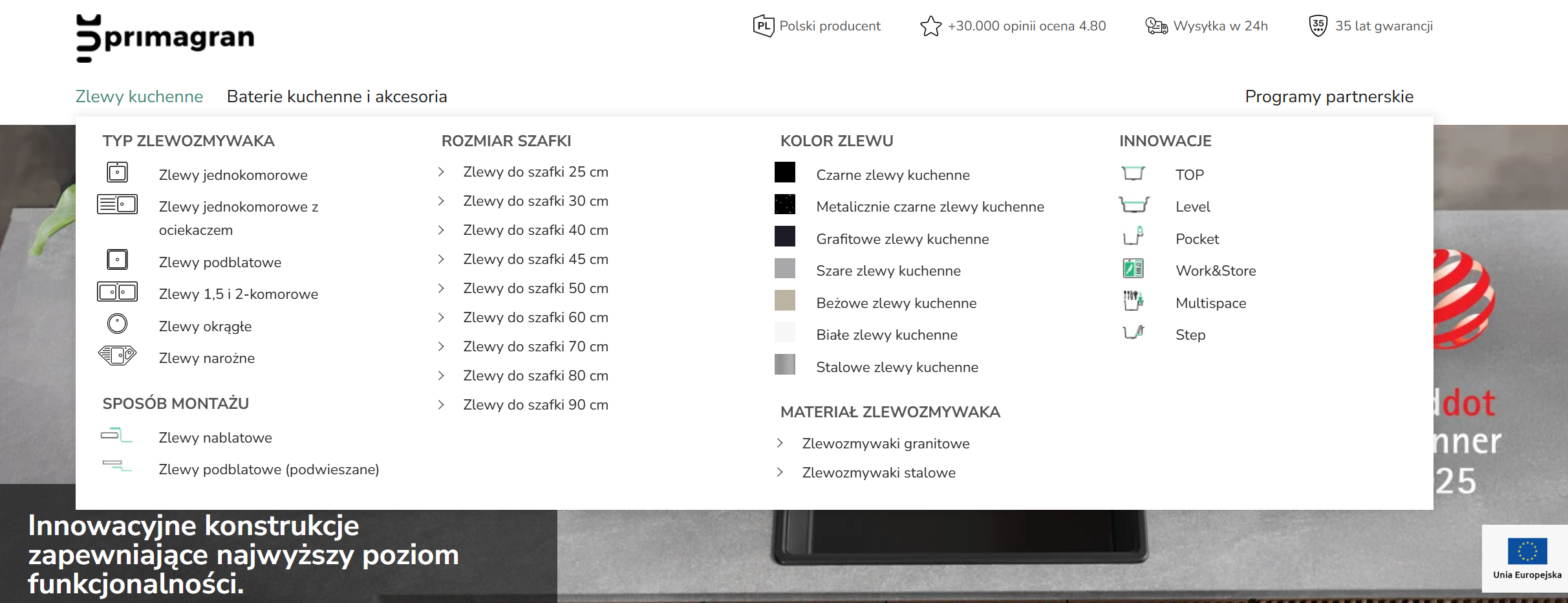Image resolution: width=1568 pixels, height=603 pixels.
Task: Open the Zlewy kuchenne menu
Action: (139, 96)
